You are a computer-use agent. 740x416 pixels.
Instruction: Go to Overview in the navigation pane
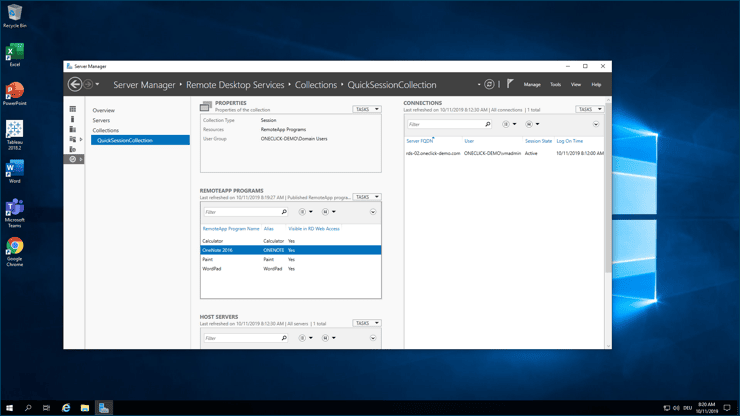(104, 110)
